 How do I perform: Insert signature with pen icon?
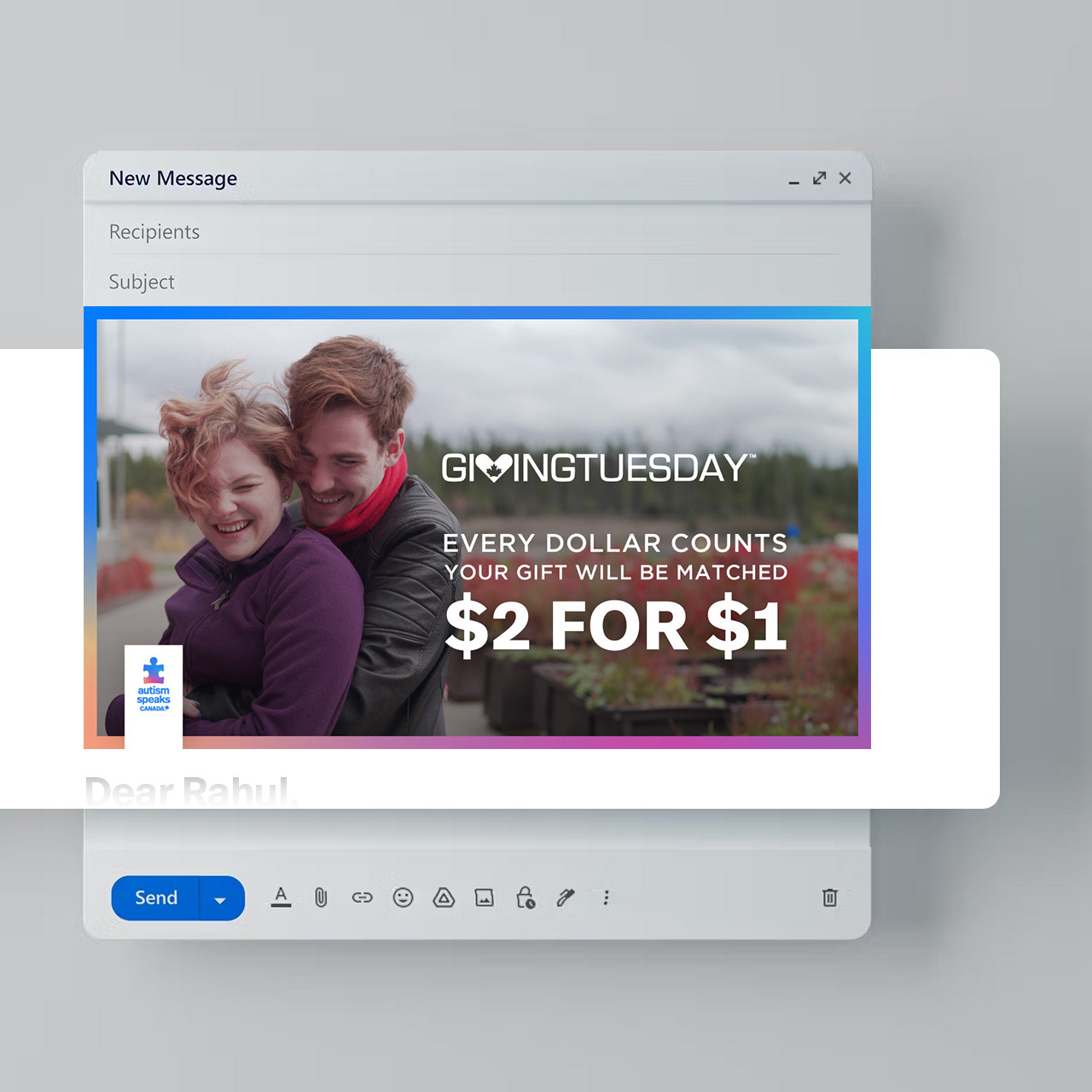click(566, 897)
